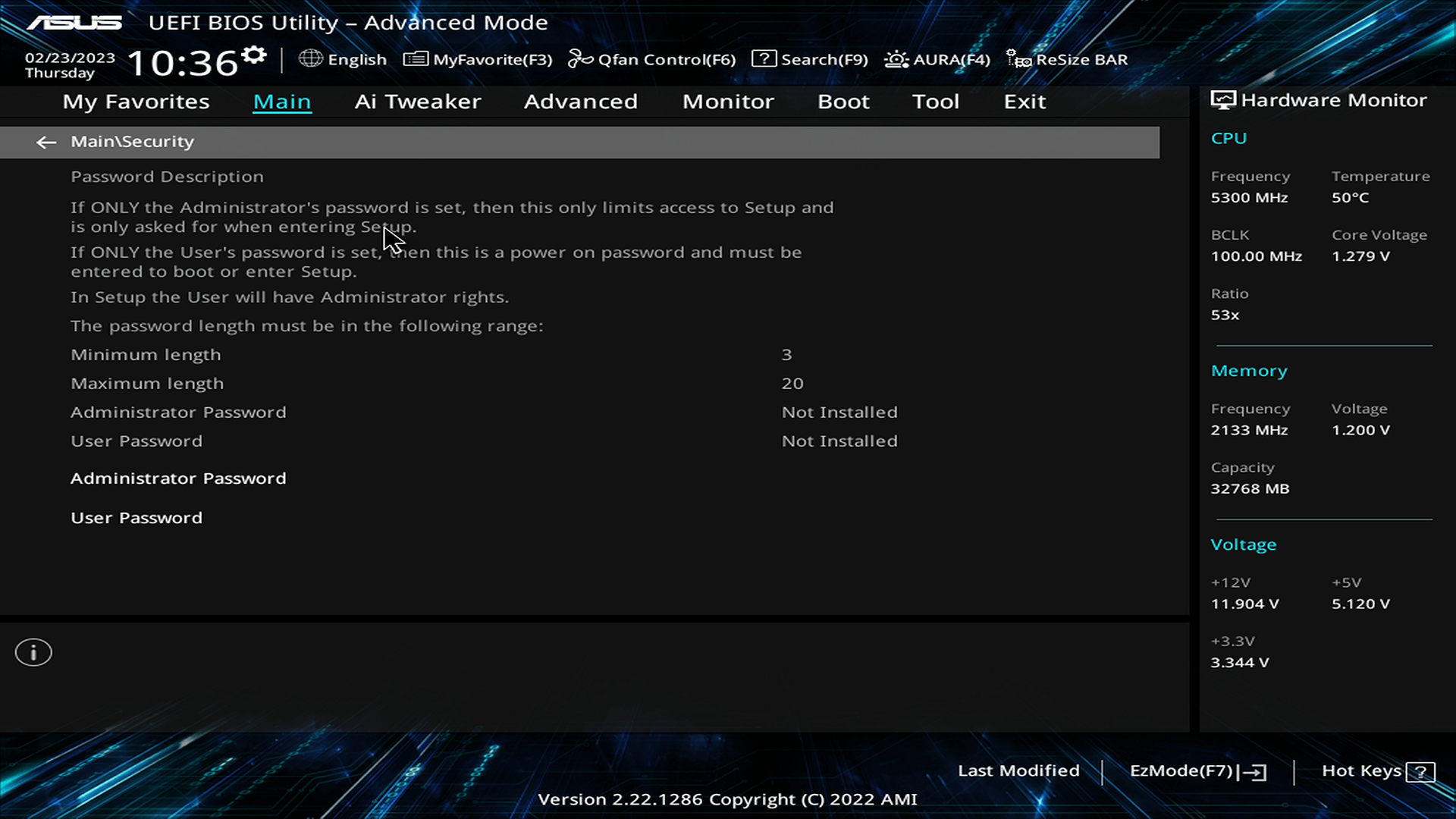Click the Hot Keys question mark icon

pyautogui.click(x=1420, y=772)
